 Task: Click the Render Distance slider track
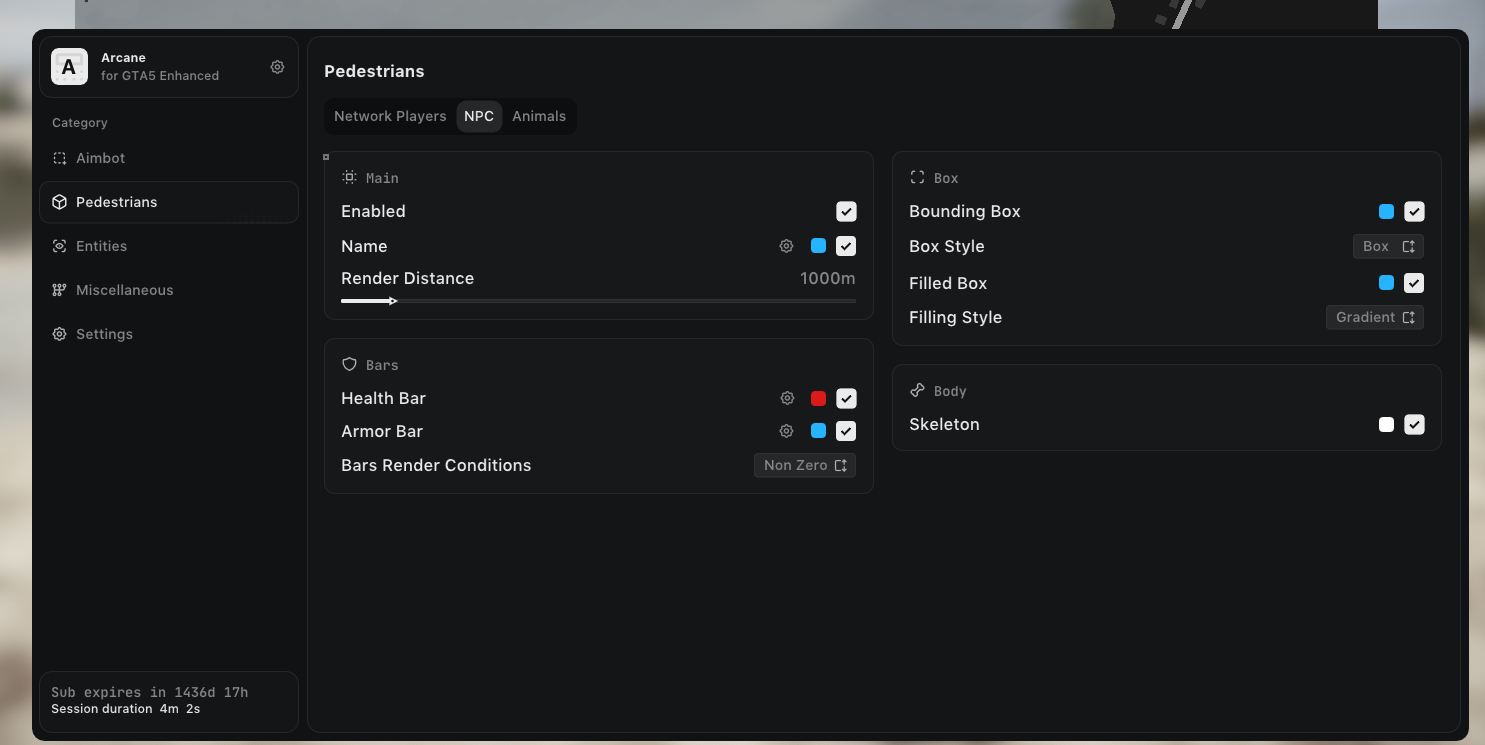click(598, 300)
